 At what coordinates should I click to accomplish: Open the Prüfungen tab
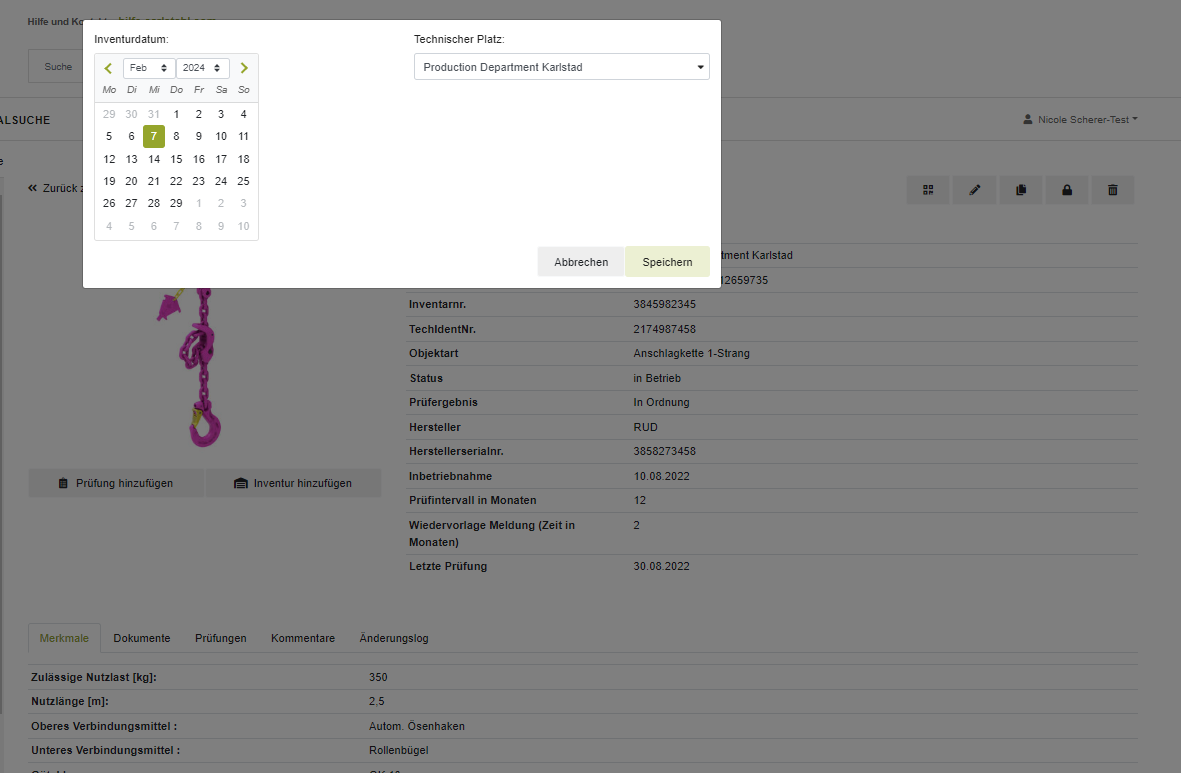(x=220, y=638)
